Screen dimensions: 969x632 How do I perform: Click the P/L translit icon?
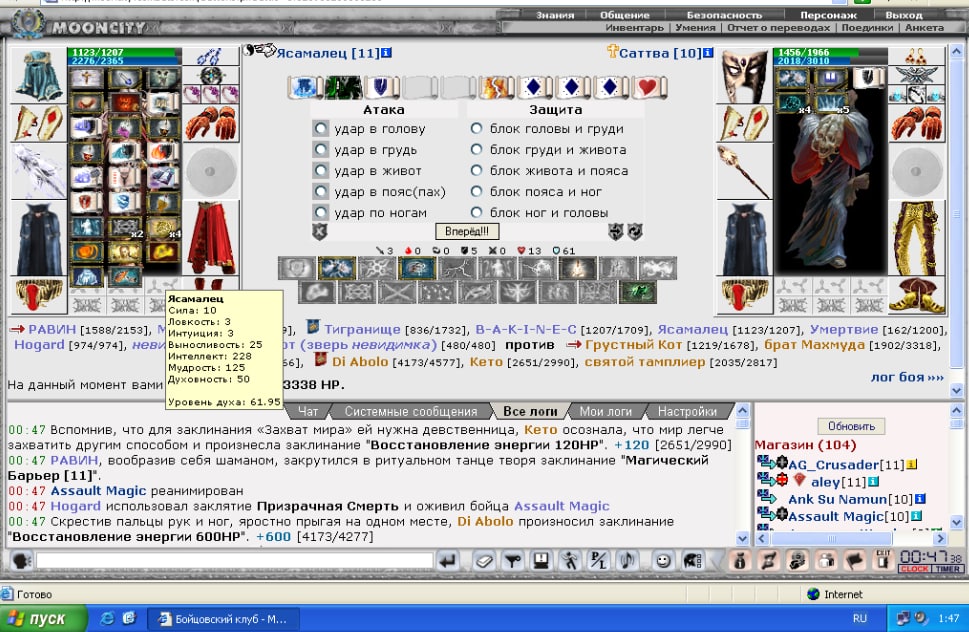[599, 561]
